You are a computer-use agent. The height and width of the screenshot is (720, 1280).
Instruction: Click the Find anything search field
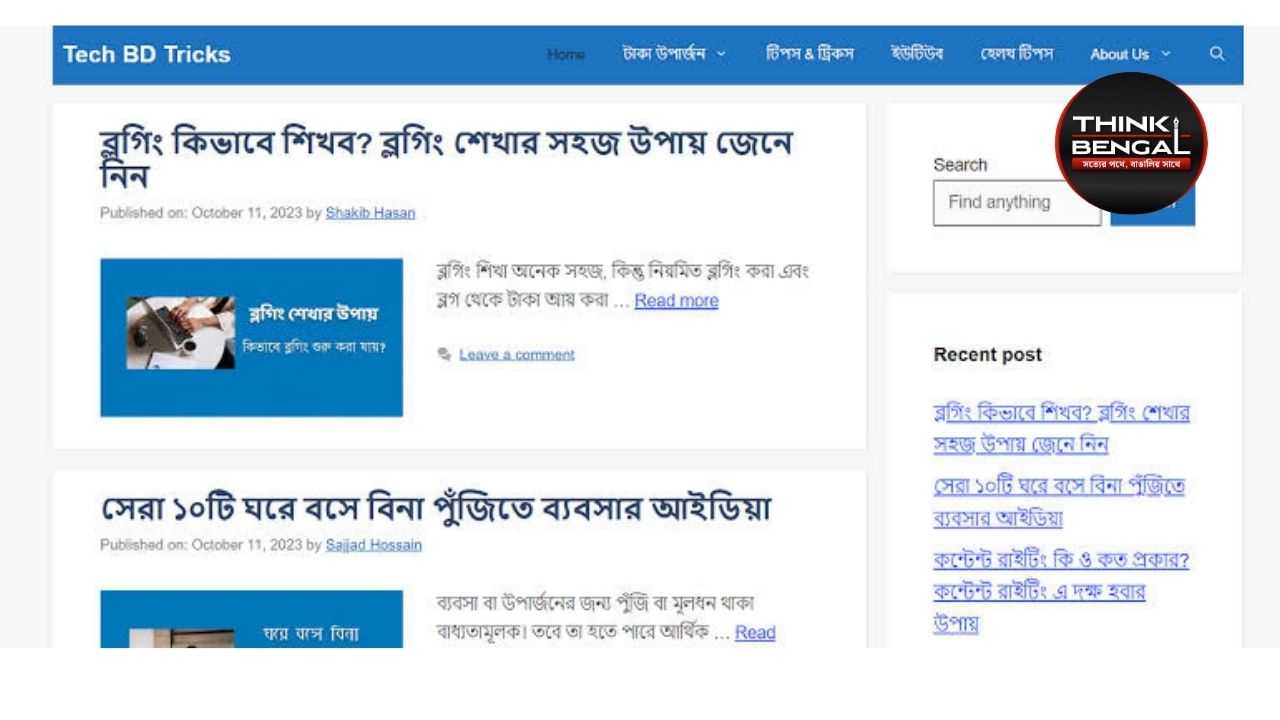[x=1016, y=203]
